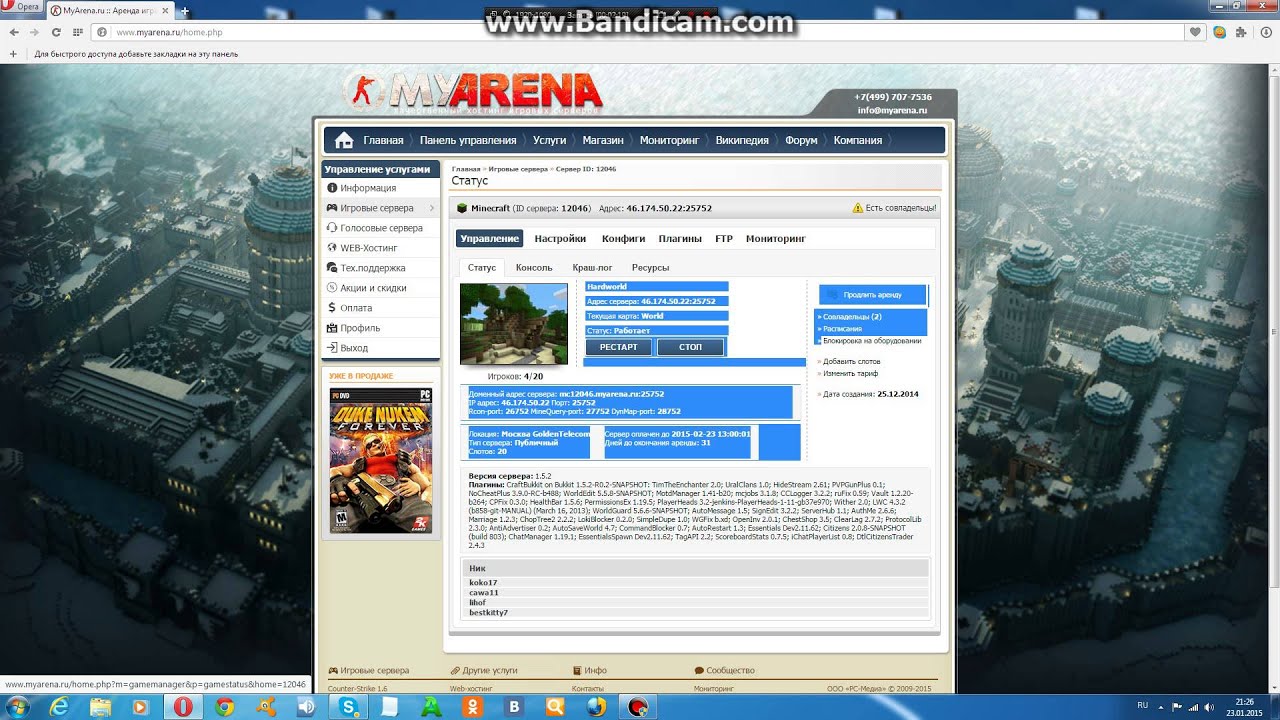This screenshot has width=1280, height=720.
Task: Open Магазин in top navigation
Action: (603, 140)
